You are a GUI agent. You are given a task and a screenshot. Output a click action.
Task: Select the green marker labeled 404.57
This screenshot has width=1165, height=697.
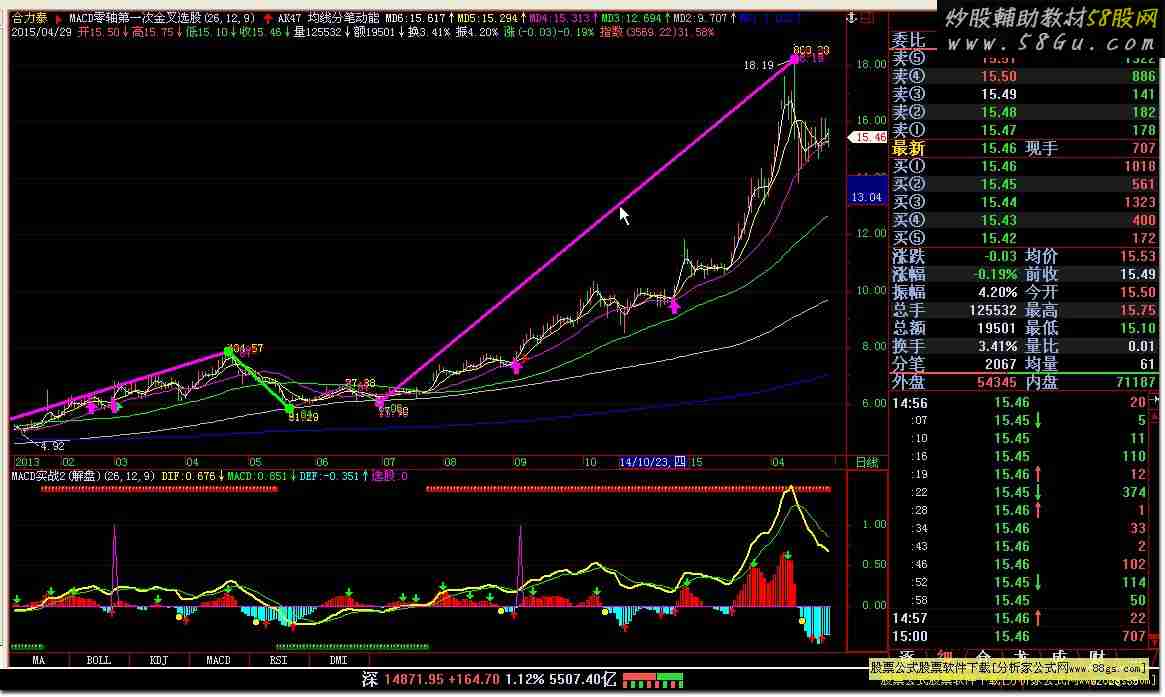[228, 351]
